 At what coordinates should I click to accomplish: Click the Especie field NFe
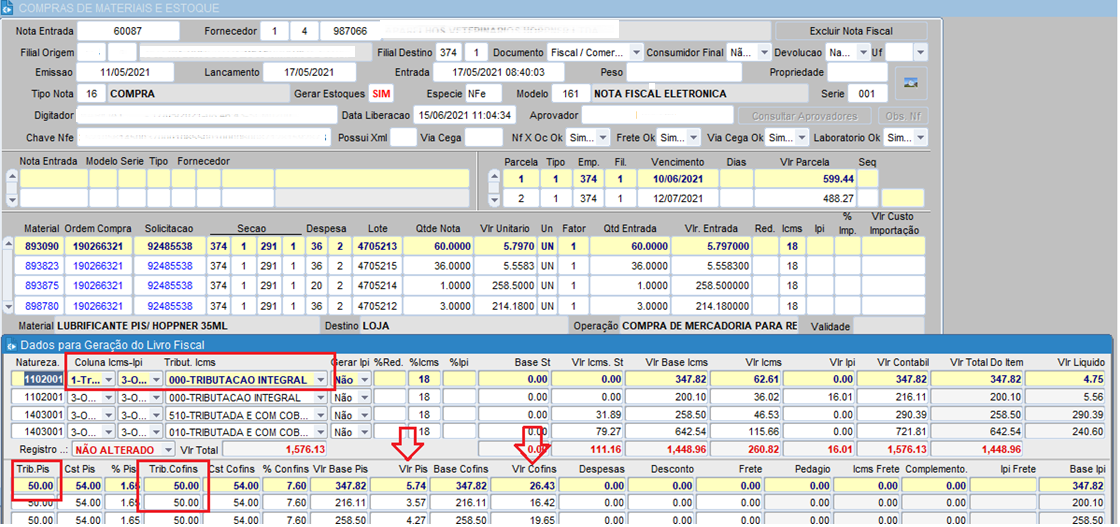coord(484,94)
